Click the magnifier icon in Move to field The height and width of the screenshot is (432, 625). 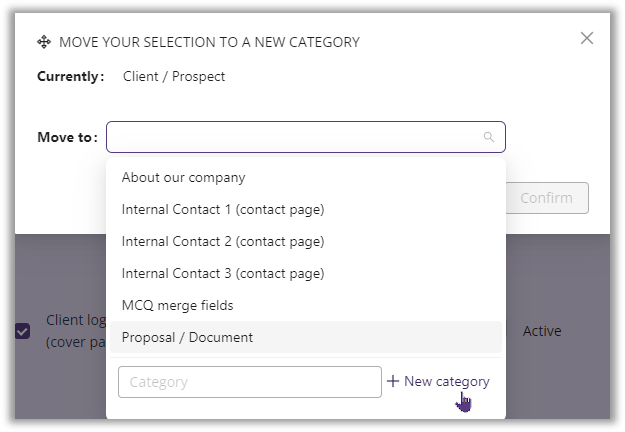click(489, 138)
